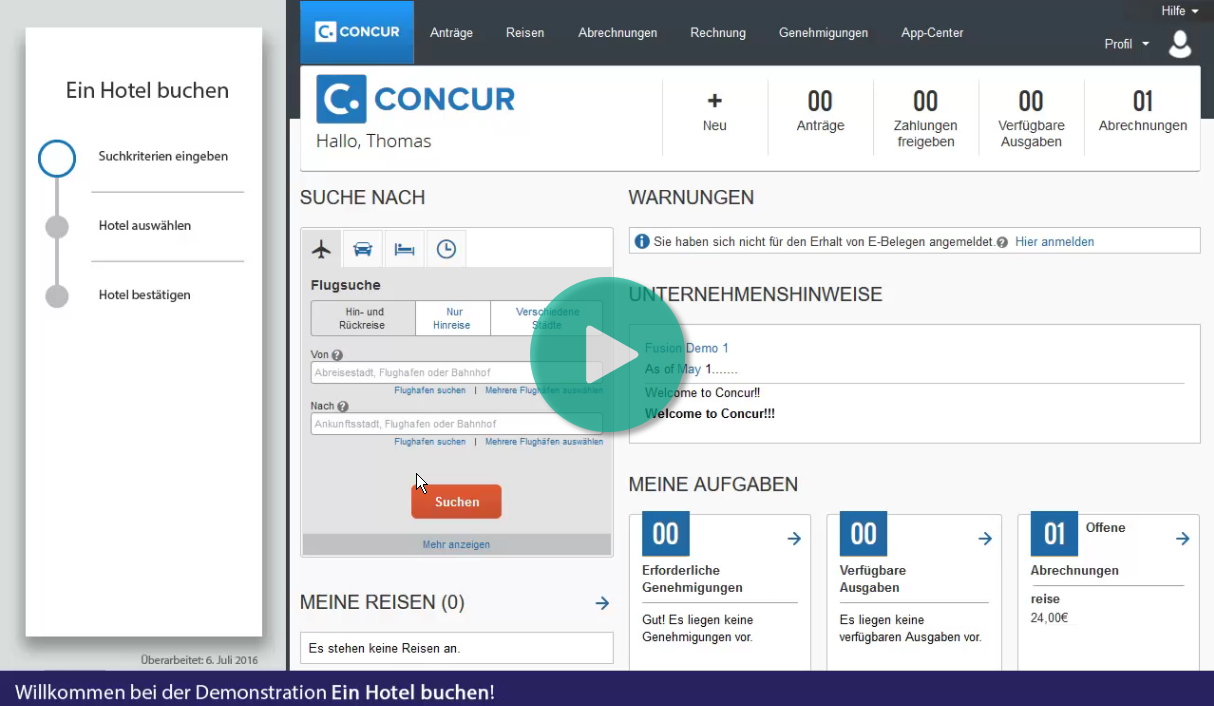Click the reise 24,00€ expense entry

tap(1050, 608)
